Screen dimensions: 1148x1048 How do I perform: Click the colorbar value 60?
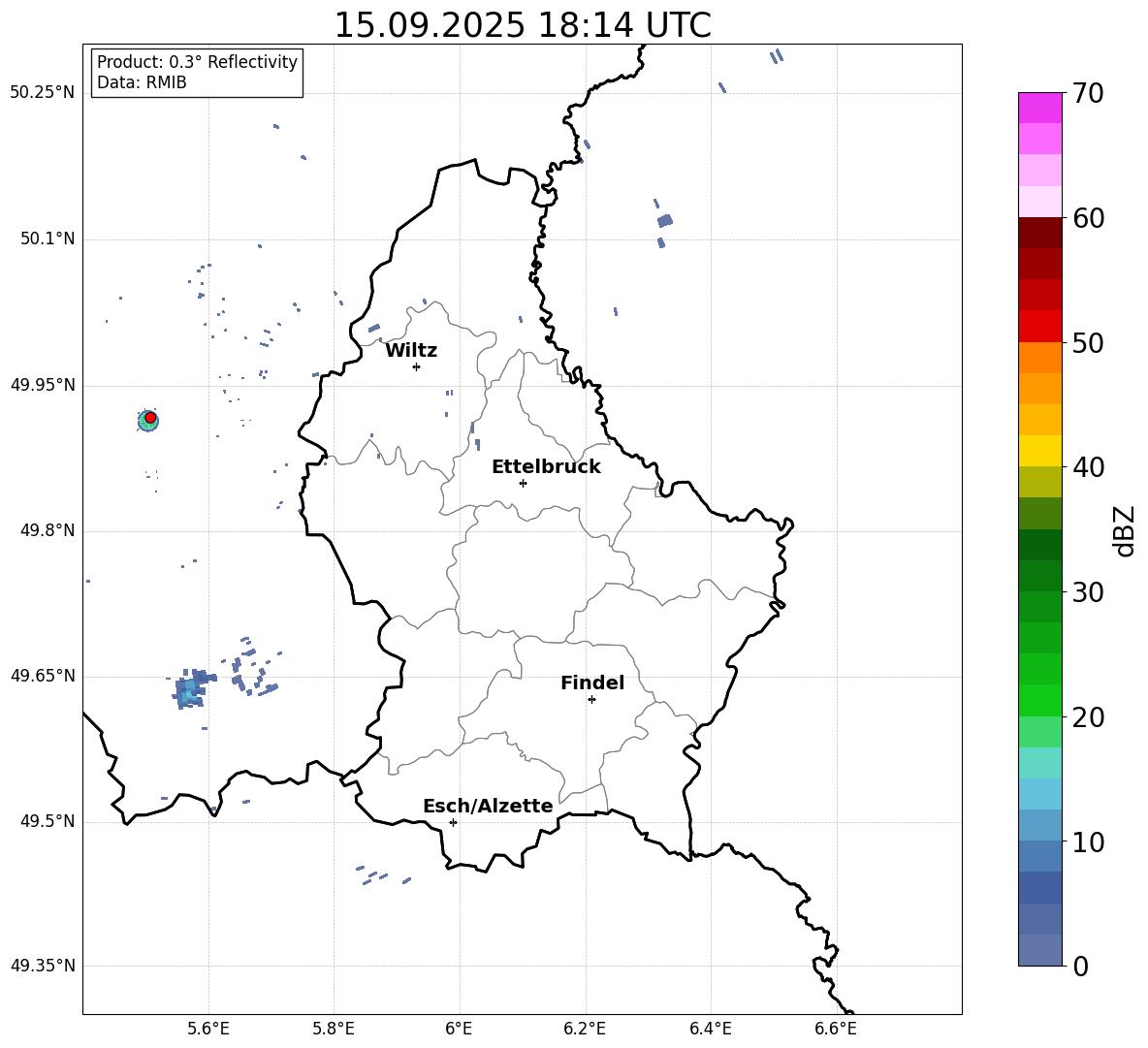pyautogui.click(x=1089, y=218)
